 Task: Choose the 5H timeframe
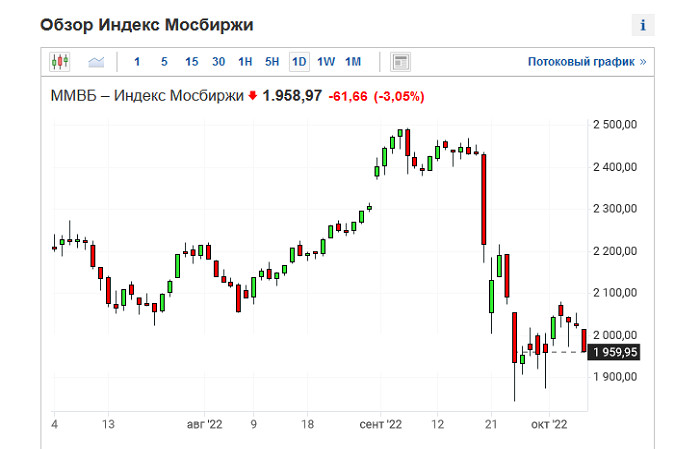pos(272,62)
